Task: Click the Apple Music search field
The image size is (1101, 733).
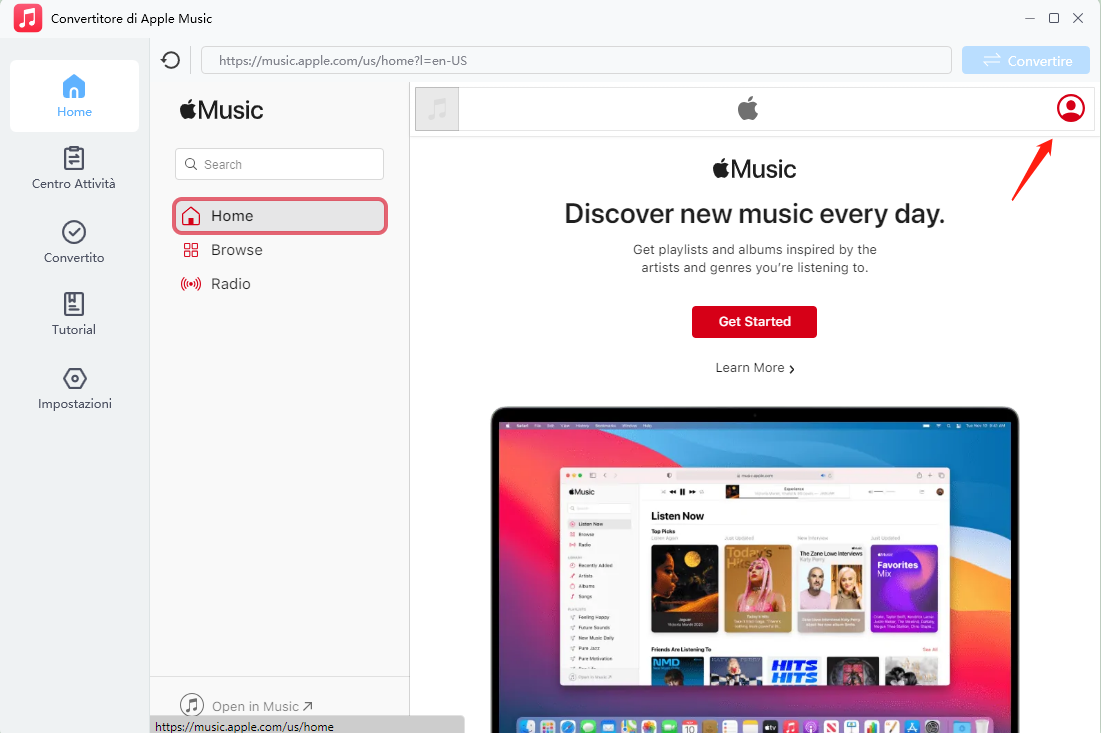Action: [x=280, y=164]
